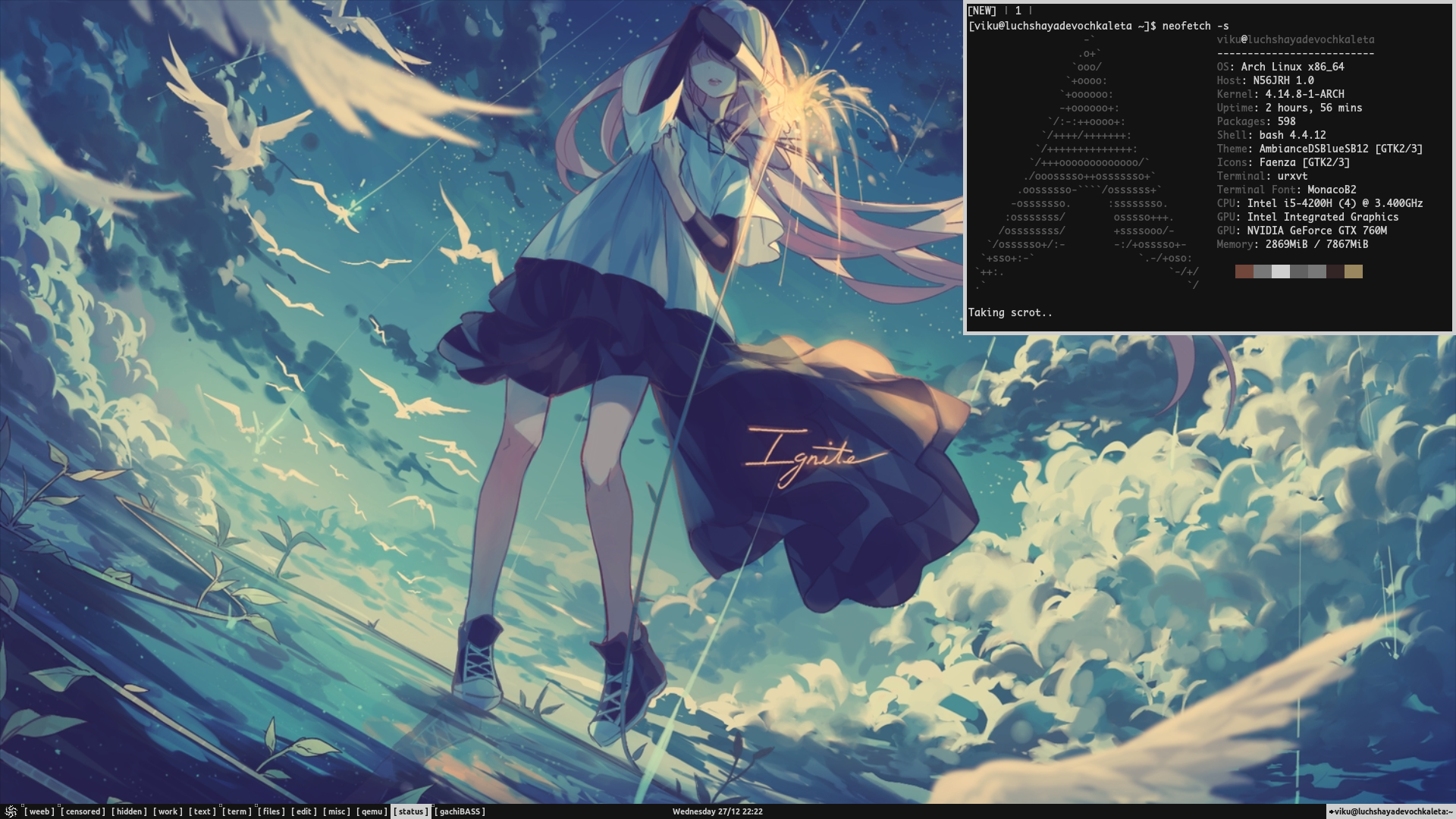Click the Theme: AmbianceDSBlueSB12 line

pos(1319,149)
